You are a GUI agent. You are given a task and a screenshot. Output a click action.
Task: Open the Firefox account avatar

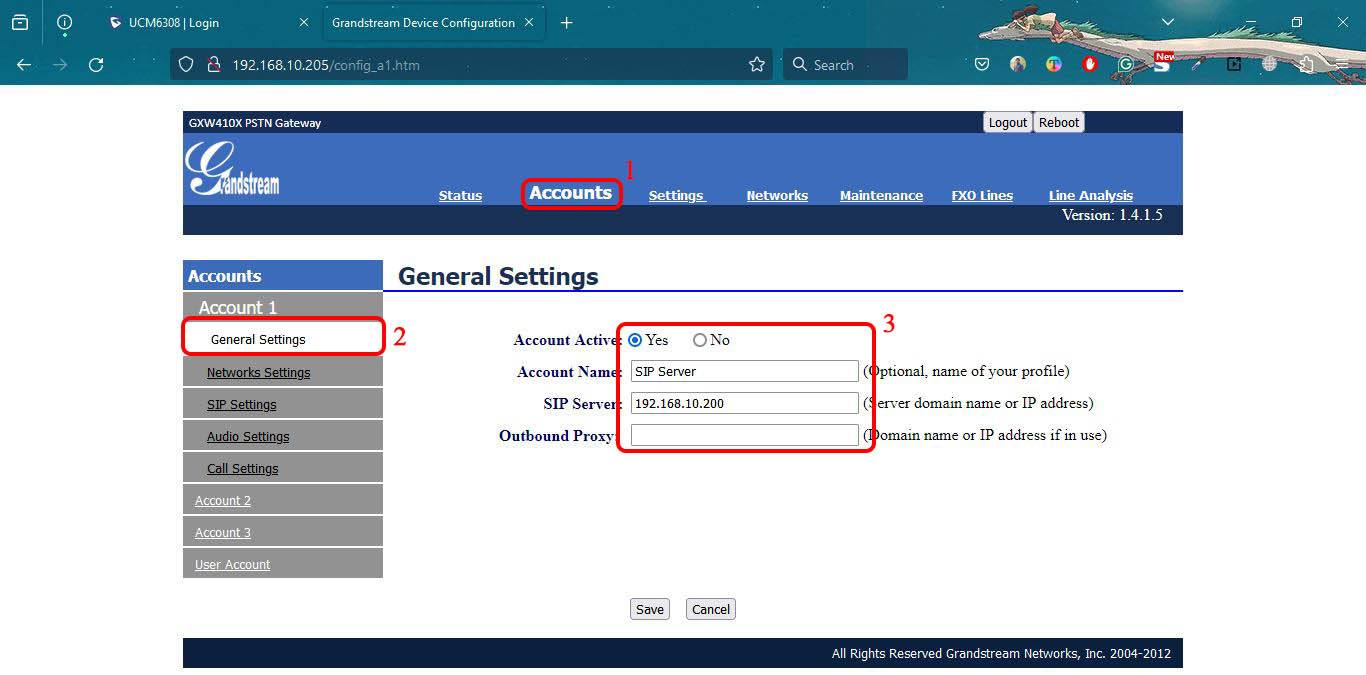[x=1017, y=64]
